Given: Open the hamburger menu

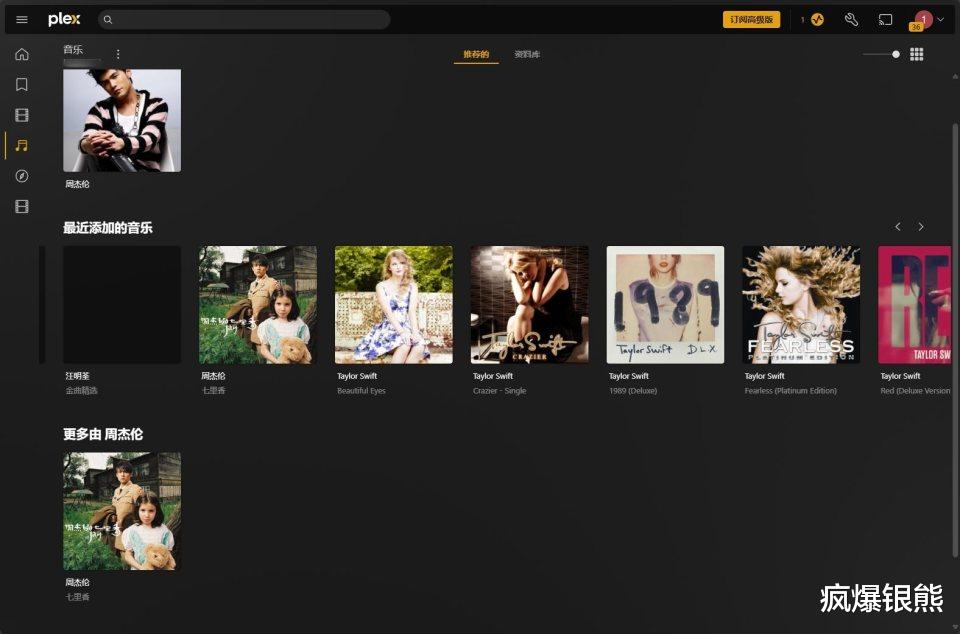Looking at the screenshot, I should click(21, 20).
